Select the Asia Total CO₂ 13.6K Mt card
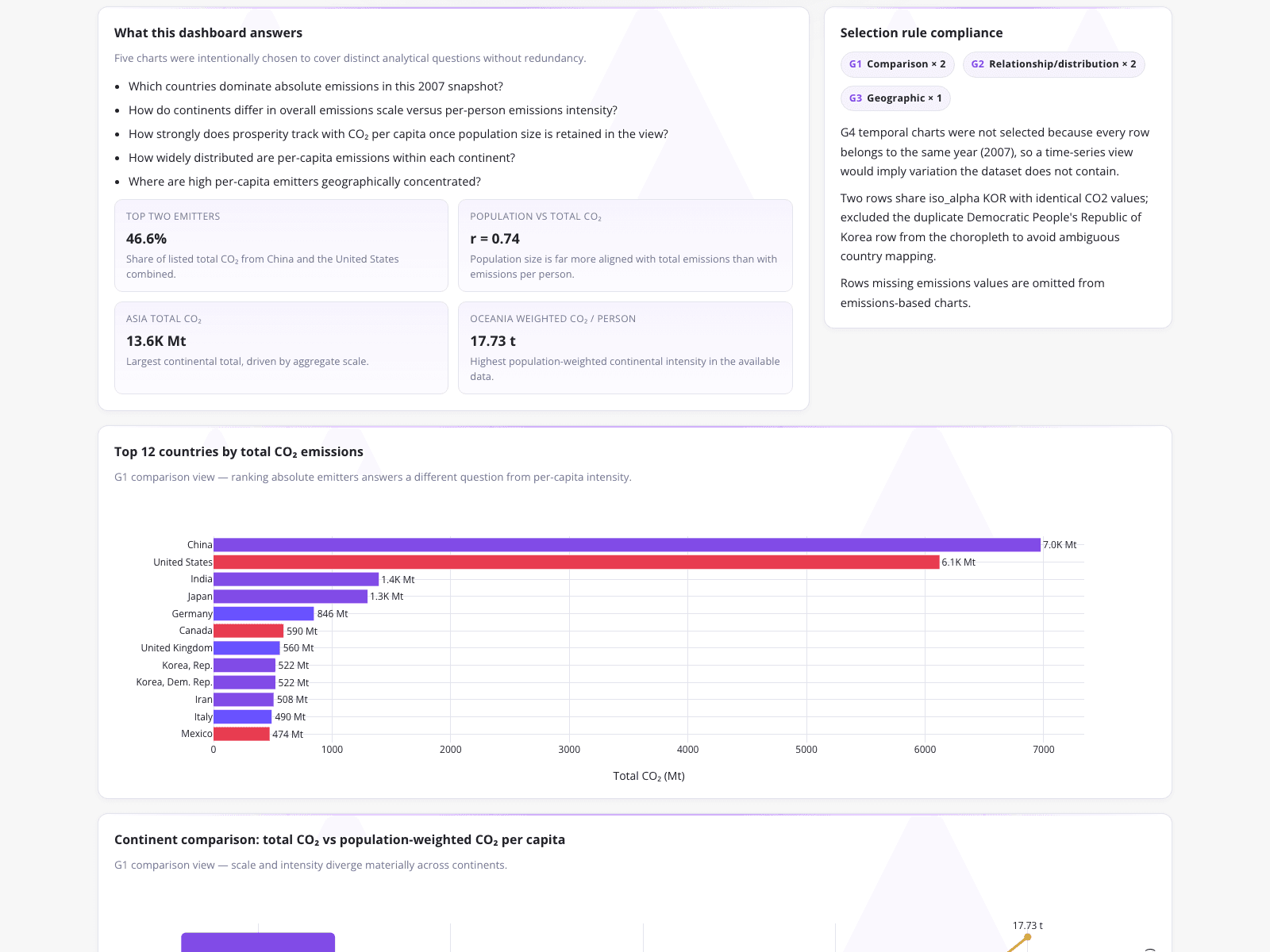The height and width of the screenshot is (952, 1270). 281,347
